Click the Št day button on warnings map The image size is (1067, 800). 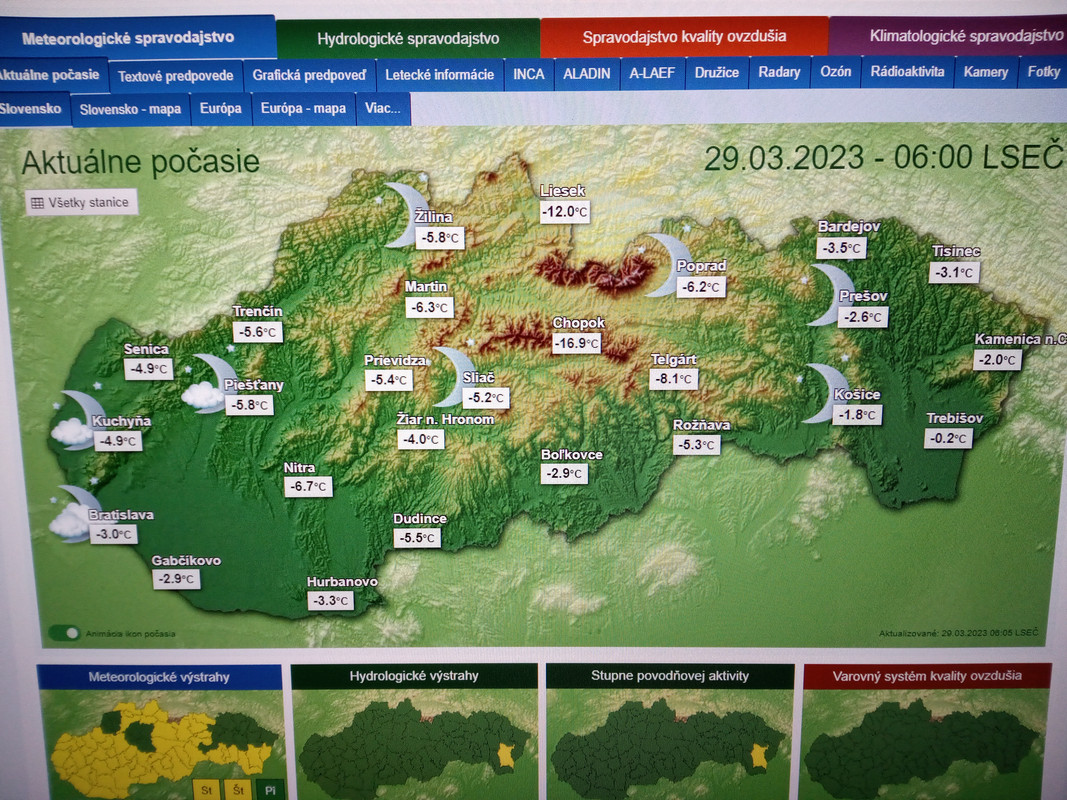[238, 790]
